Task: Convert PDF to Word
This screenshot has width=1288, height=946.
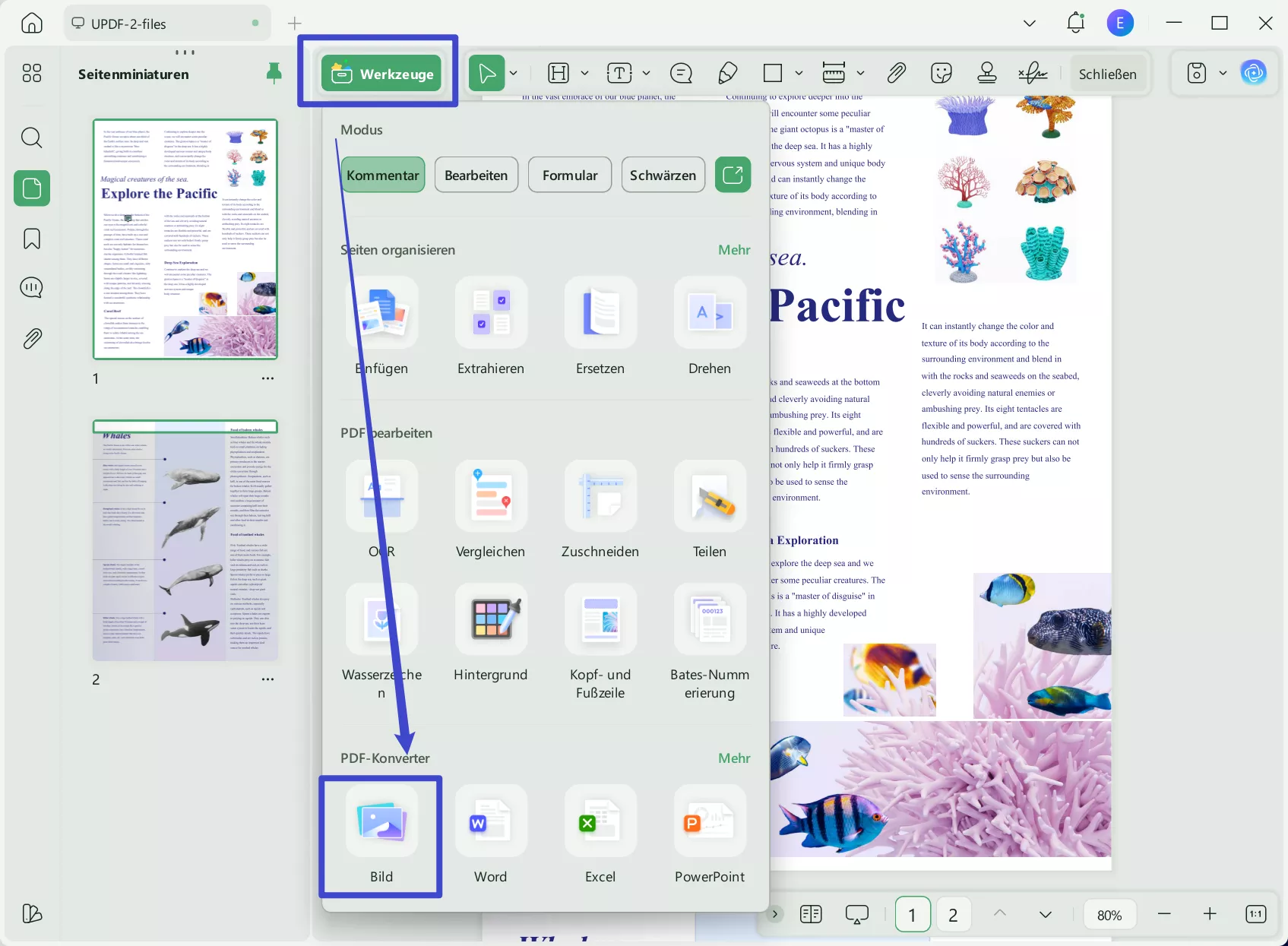Action: [x=491, y=834]
